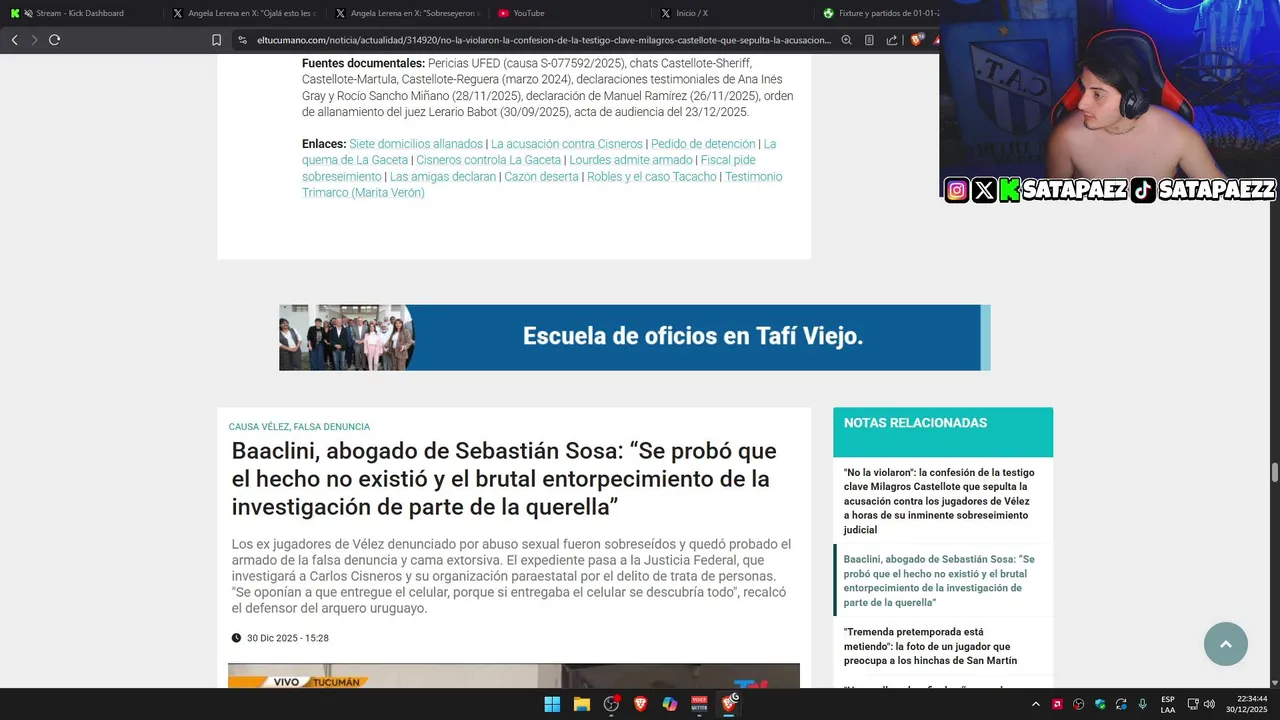
Task: Go back using the browser back arrow
Action: 14,40
